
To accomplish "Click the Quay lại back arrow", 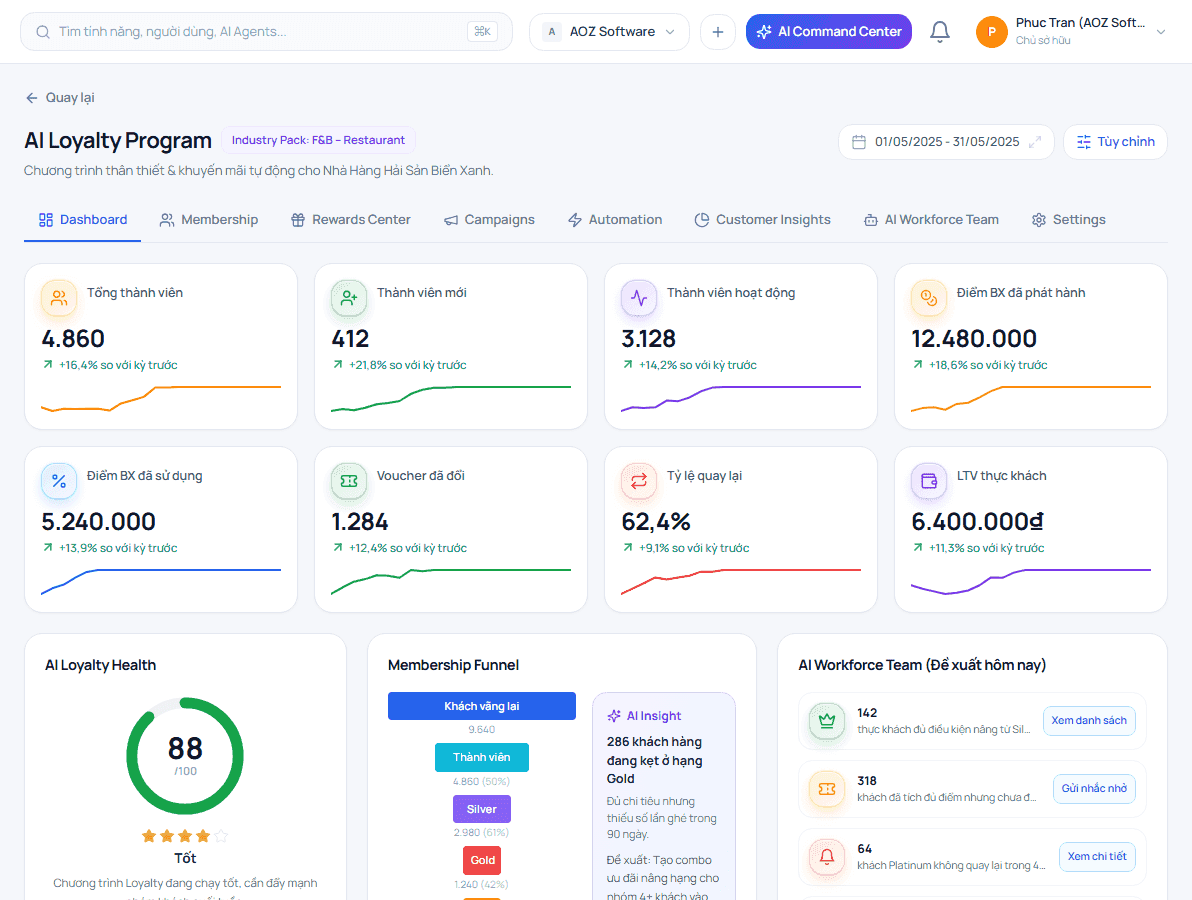I will (x=31, y=98).
